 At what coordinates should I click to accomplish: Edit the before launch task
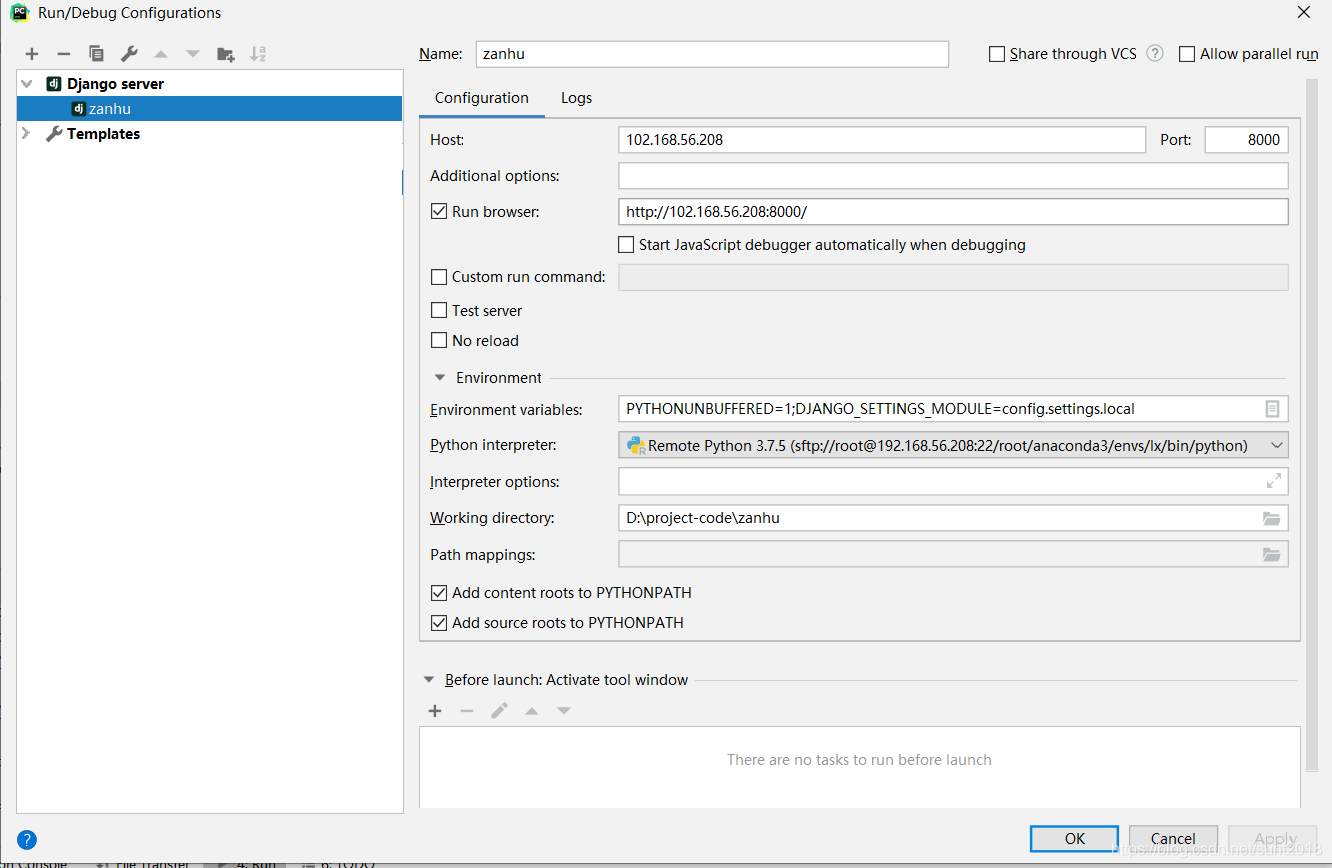click(499, 711)
